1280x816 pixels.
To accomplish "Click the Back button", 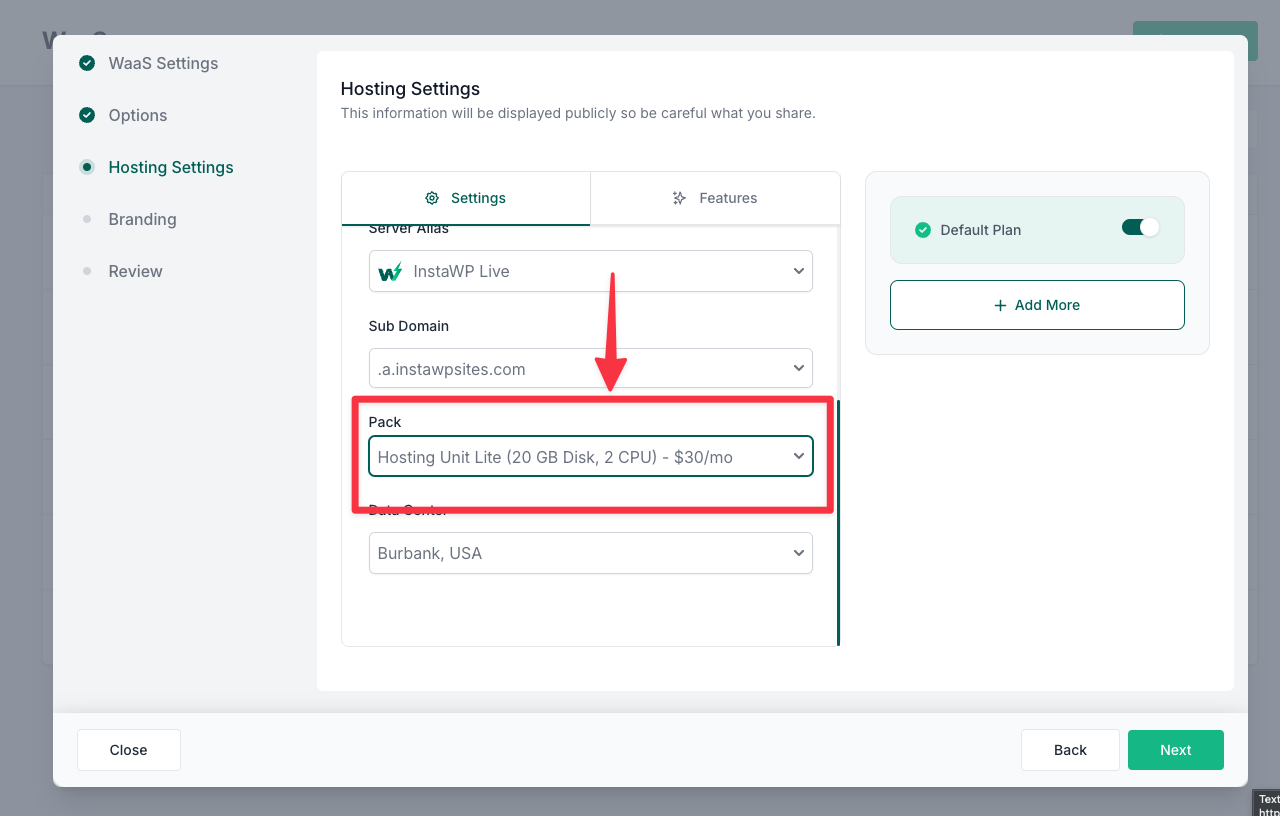I will click(x=1070, y=750).
